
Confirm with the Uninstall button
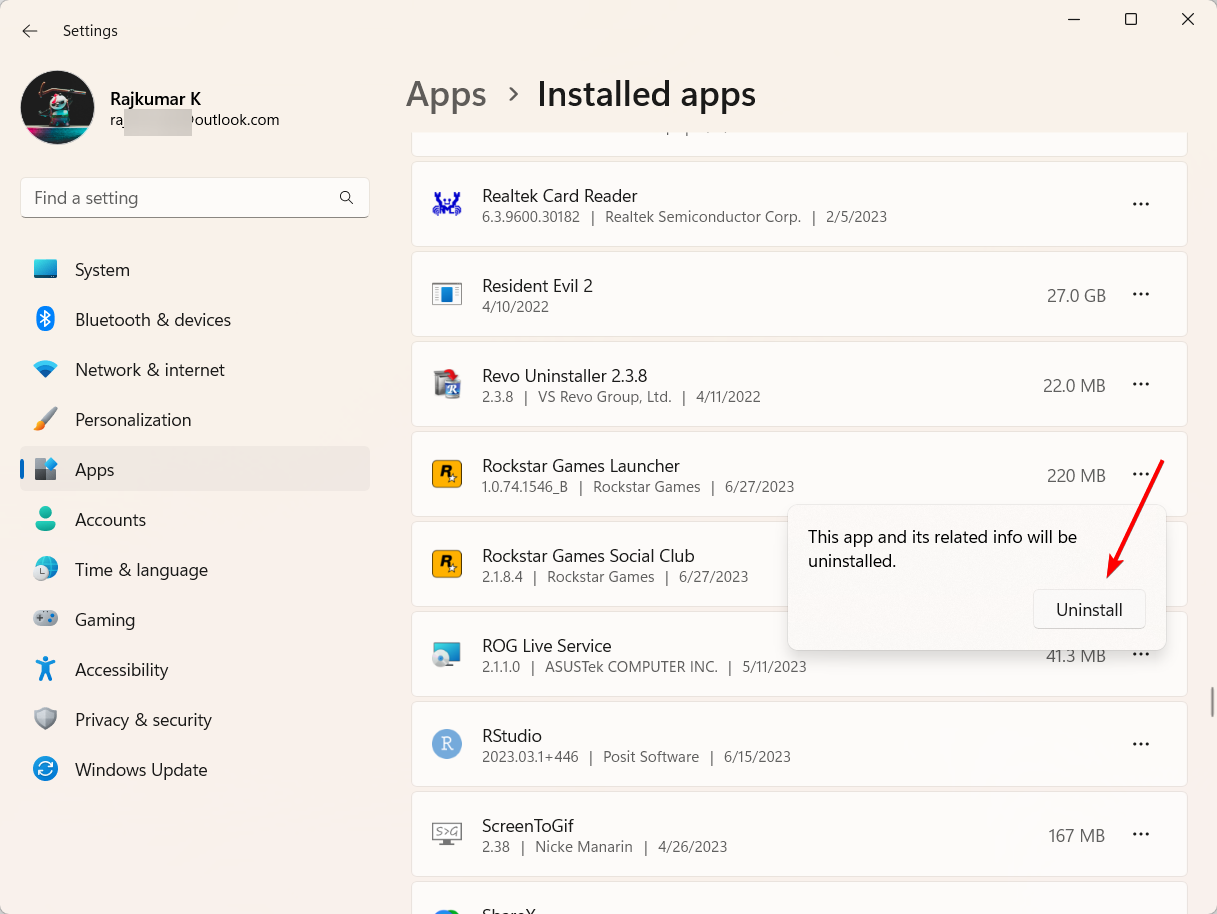tap(1089, 610)
